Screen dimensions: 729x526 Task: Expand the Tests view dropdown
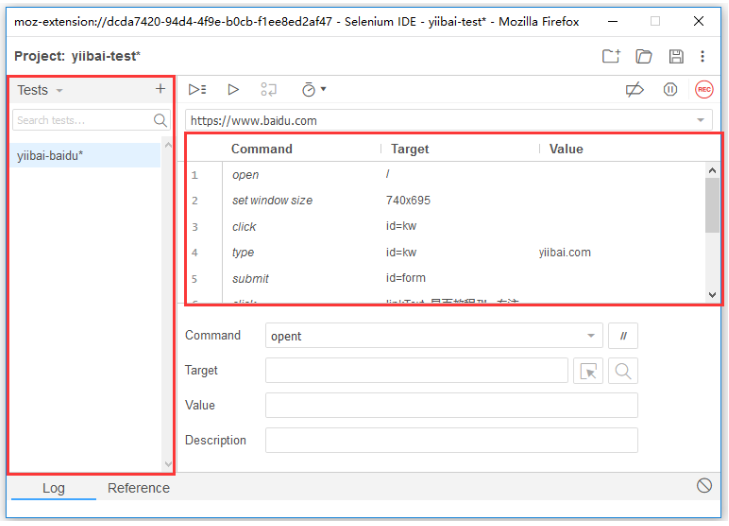(x=60, y=91)
